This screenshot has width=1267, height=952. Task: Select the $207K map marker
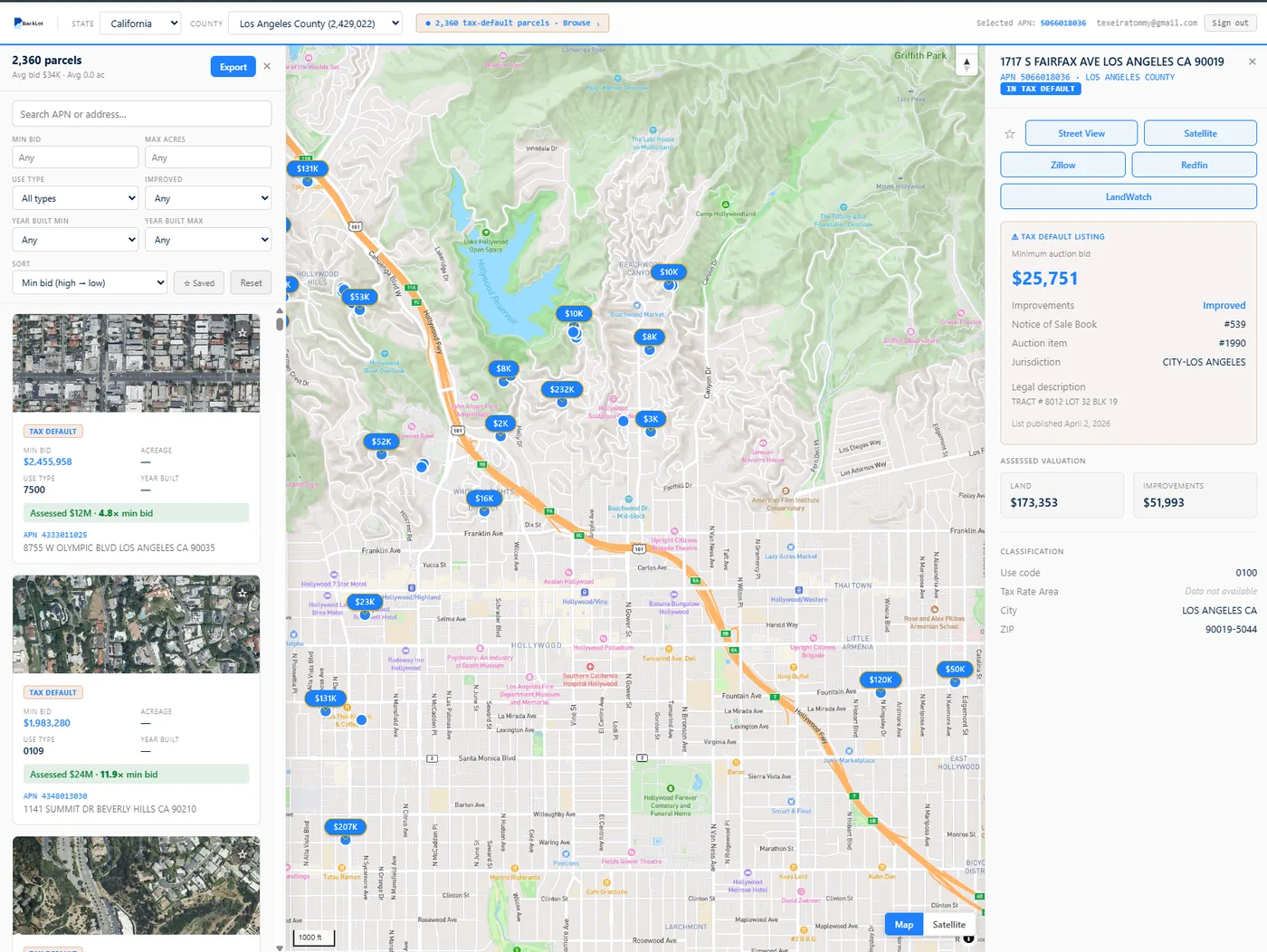pos(345,826)
